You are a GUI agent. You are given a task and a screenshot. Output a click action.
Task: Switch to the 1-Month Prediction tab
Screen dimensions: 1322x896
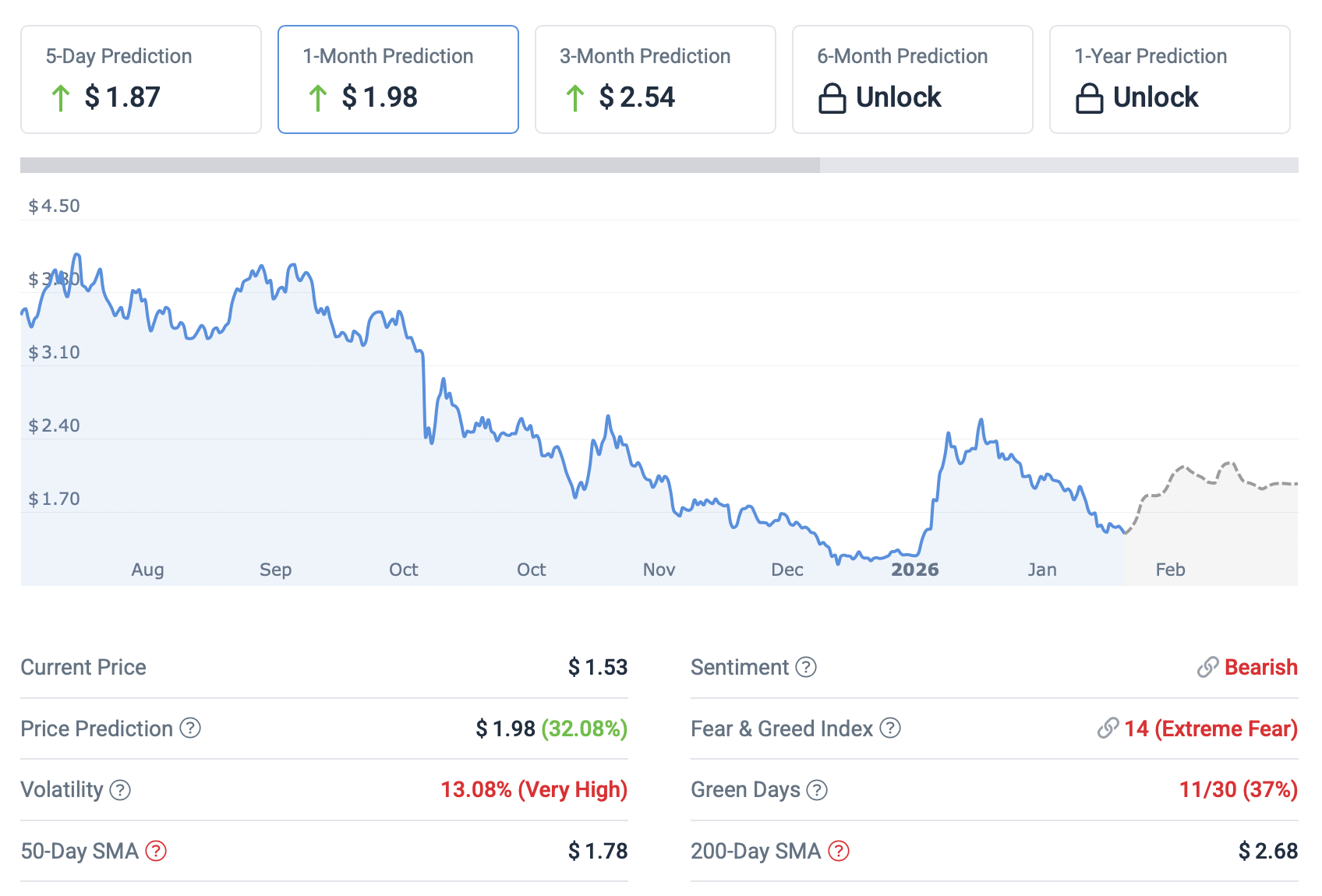[398, 79]
